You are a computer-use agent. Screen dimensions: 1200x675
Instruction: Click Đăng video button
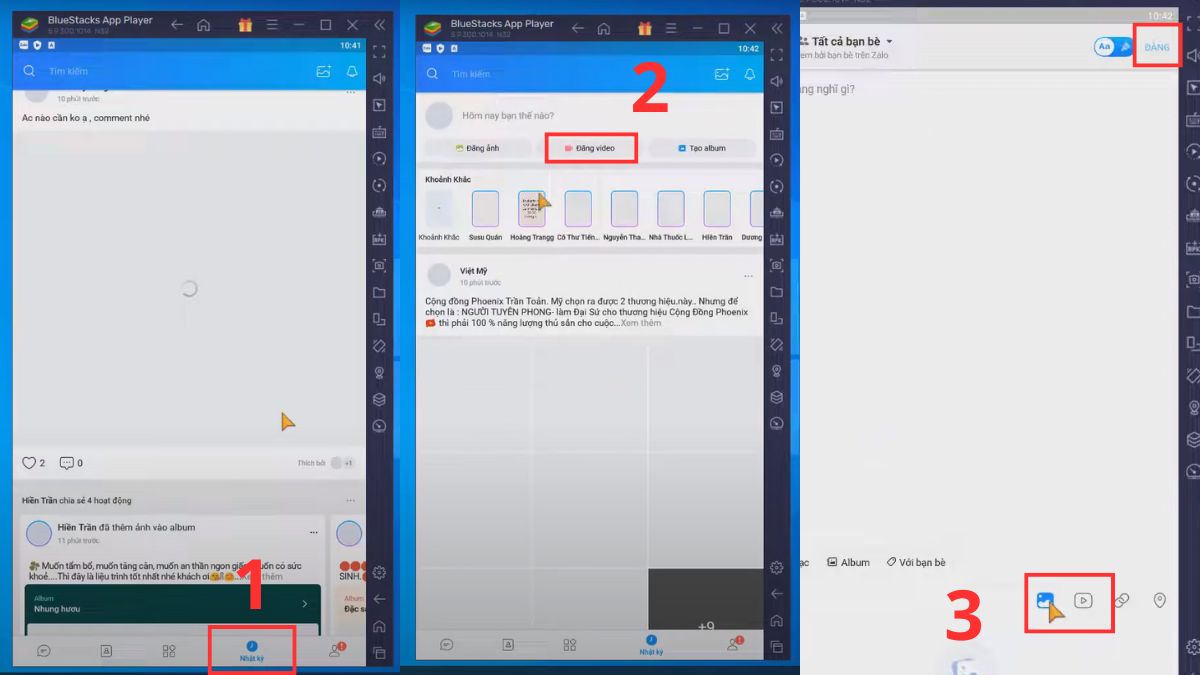click(x=590, y=148)
